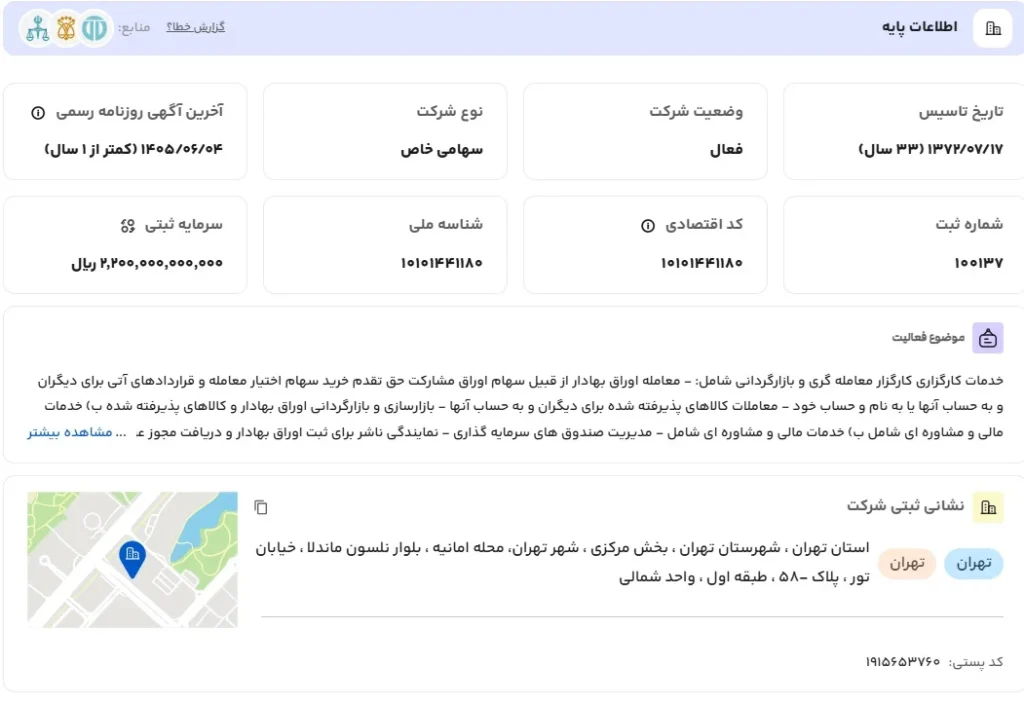Click the شناسه ملی label
1024x704 pixels.
(446, 225)
